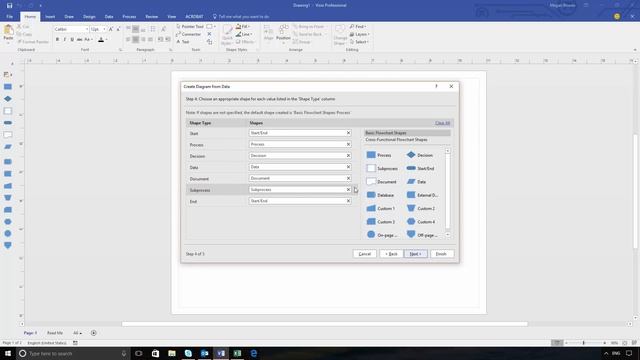Switch to the Design ribbon tab
Viewport: 640px width, 360px height.
point(89,17)
